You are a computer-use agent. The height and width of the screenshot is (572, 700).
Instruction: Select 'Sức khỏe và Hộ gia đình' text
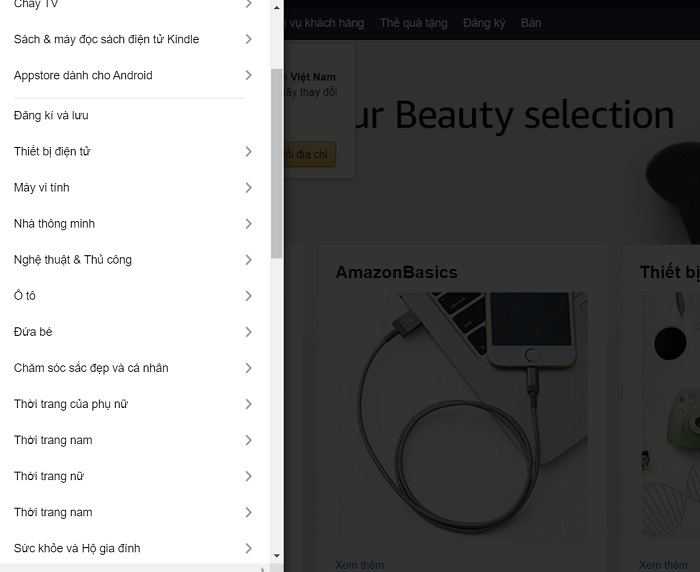pos(77,548)
